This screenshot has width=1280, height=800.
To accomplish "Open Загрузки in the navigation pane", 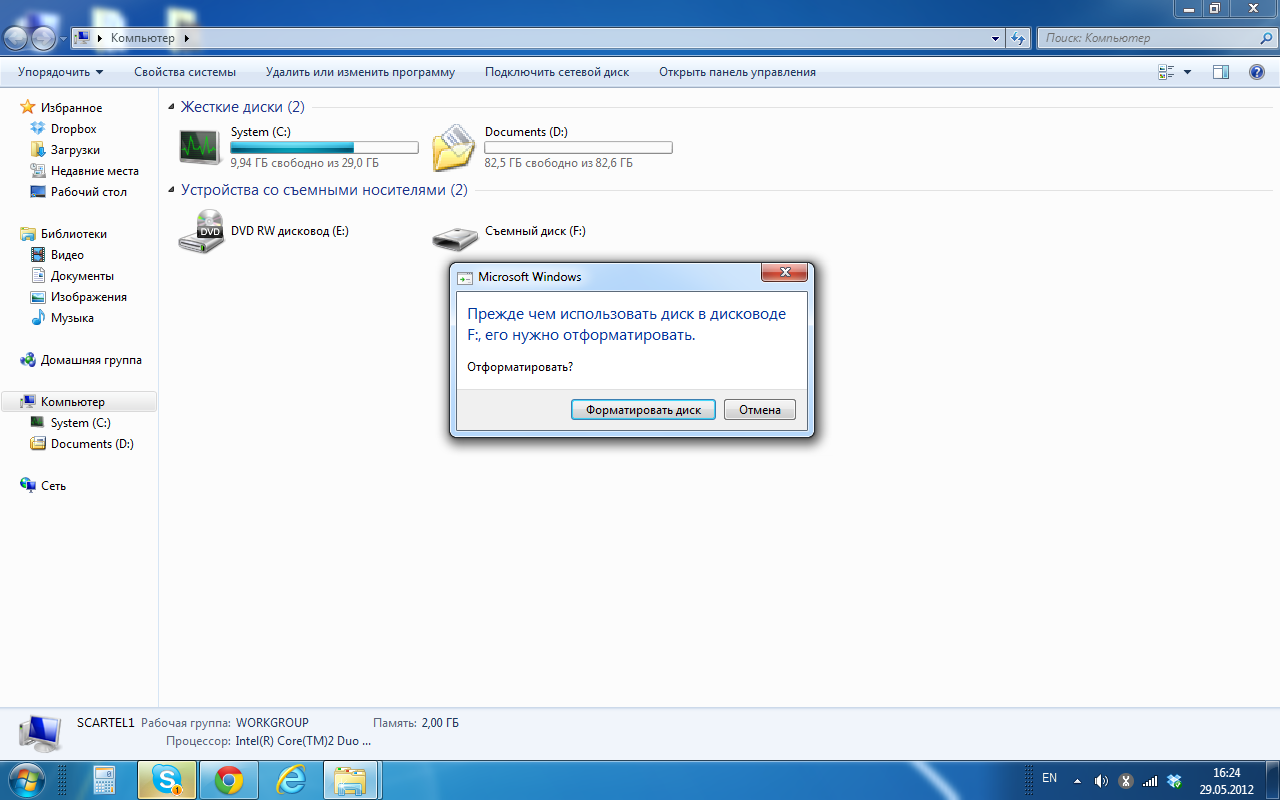I will (75, 150).
